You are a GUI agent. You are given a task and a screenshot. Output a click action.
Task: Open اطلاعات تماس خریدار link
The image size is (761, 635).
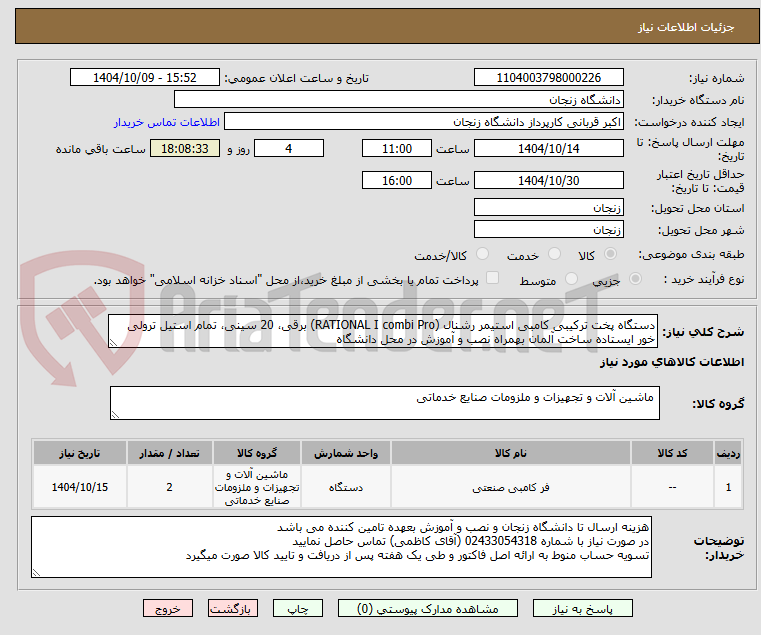tap(167, 122)
